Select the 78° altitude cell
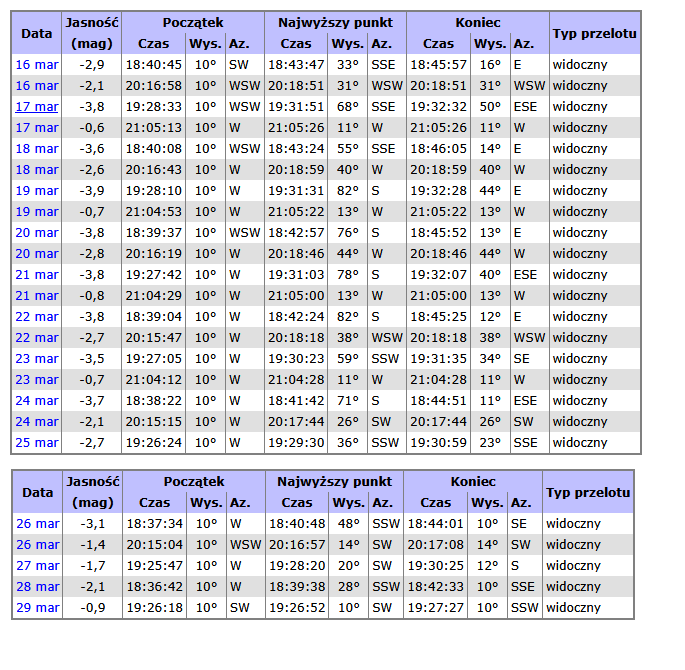 [x=347, y=274]
